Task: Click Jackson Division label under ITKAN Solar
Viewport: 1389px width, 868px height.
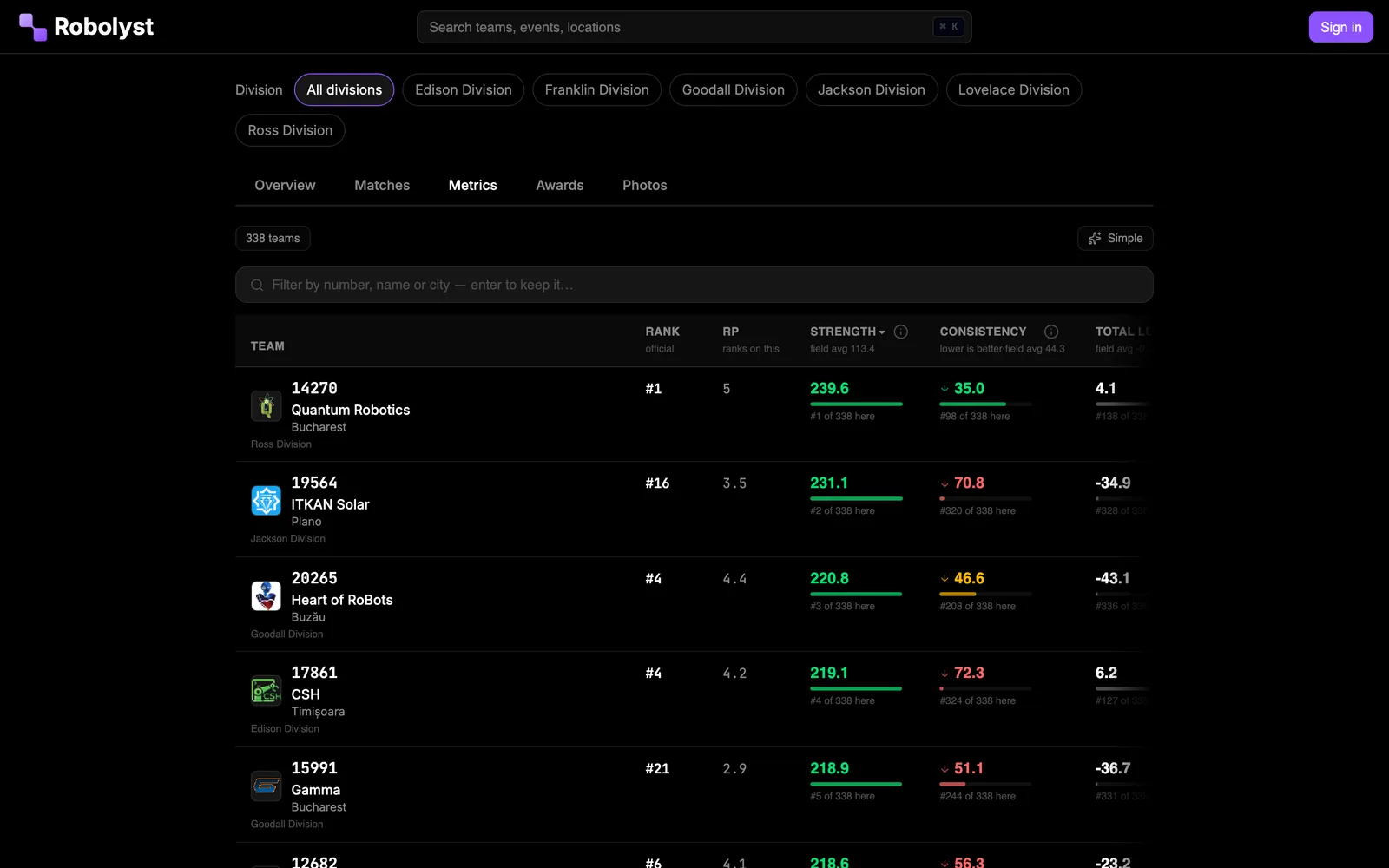Action: [288, 539]
